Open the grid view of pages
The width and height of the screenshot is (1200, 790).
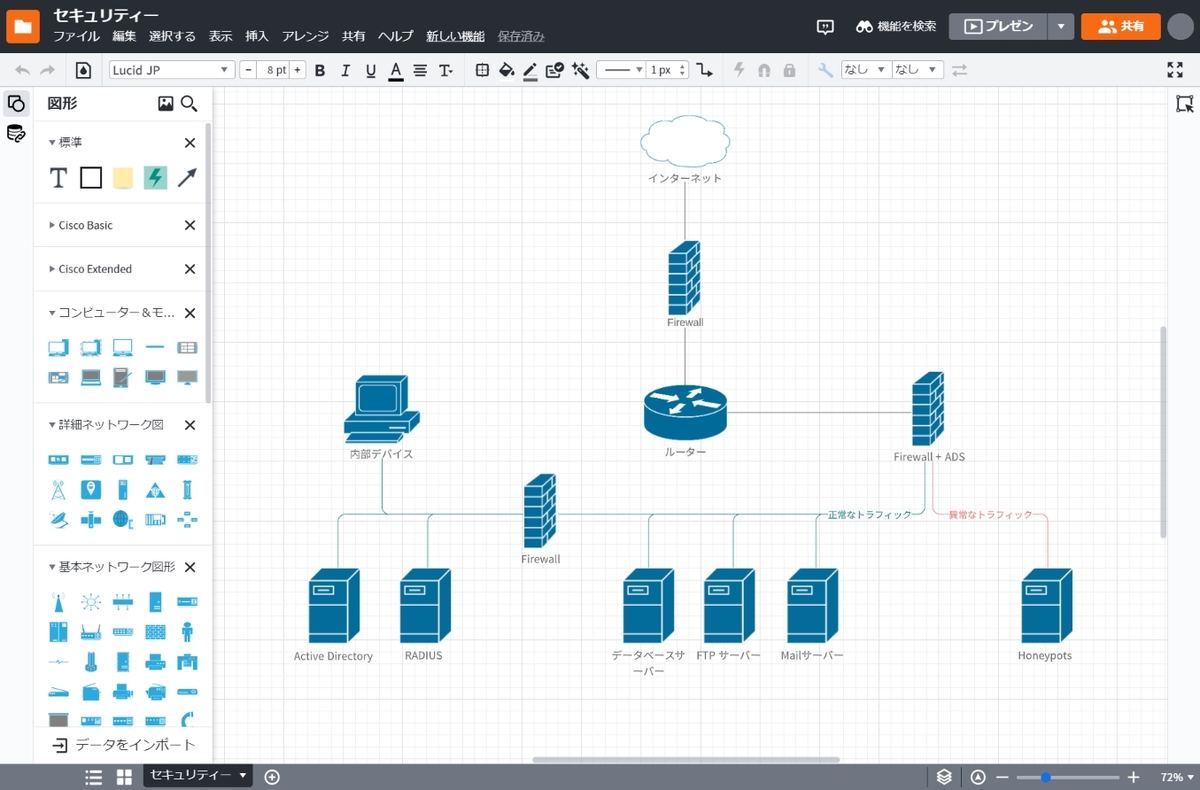tap(124, 777)
